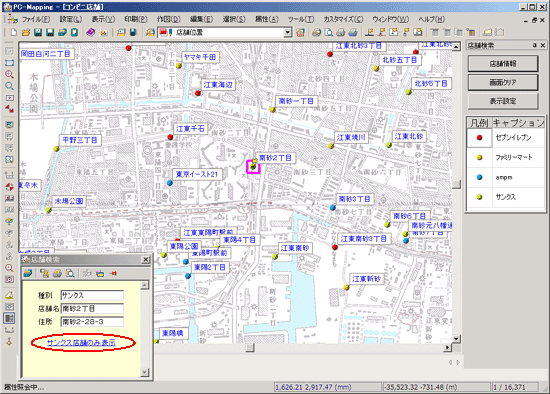Click the open folder icon in main toolbar
The height and width of the screenshot is (394, 550).
point(26,33)
